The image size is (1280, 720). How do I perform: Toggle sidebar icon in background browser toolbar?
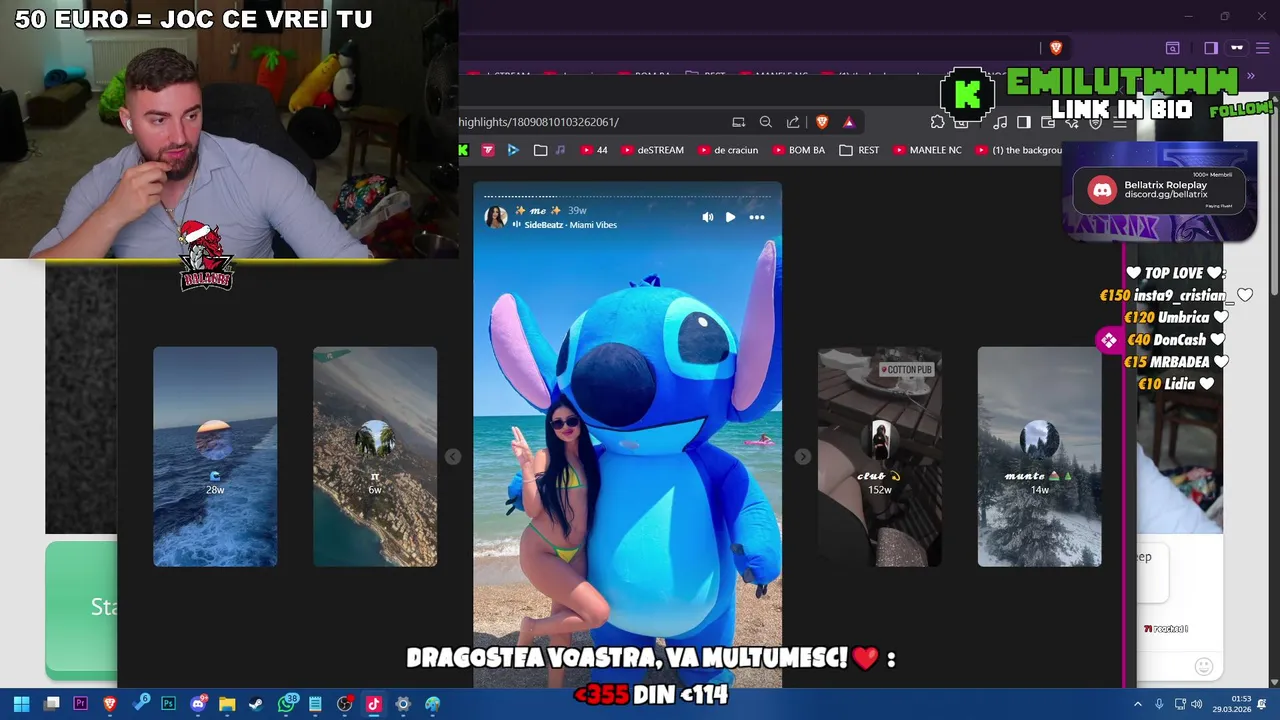pyautogui.click(x=1211, y=48)
